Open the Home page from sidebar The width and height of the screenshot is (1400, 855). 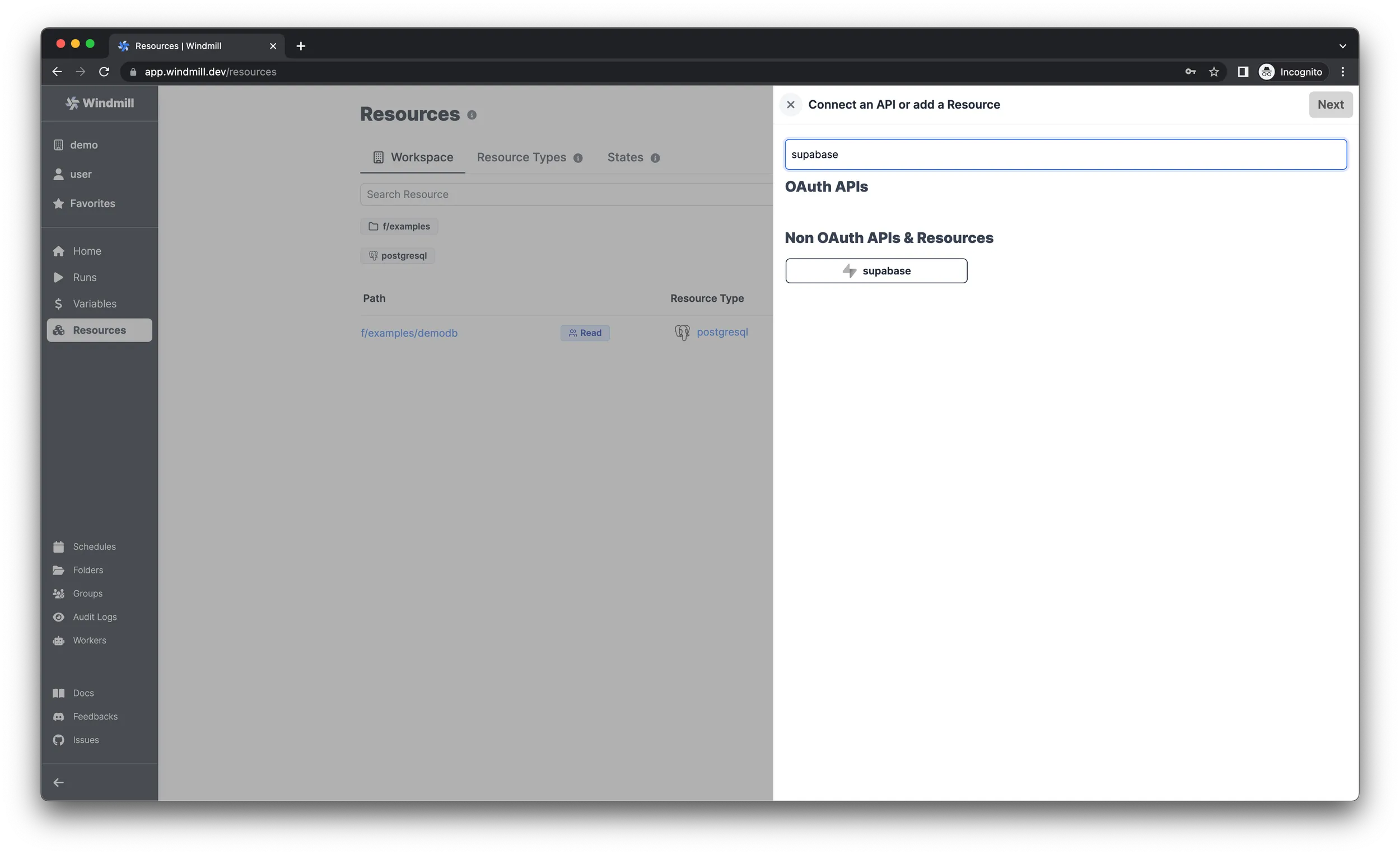coord(86,250)
